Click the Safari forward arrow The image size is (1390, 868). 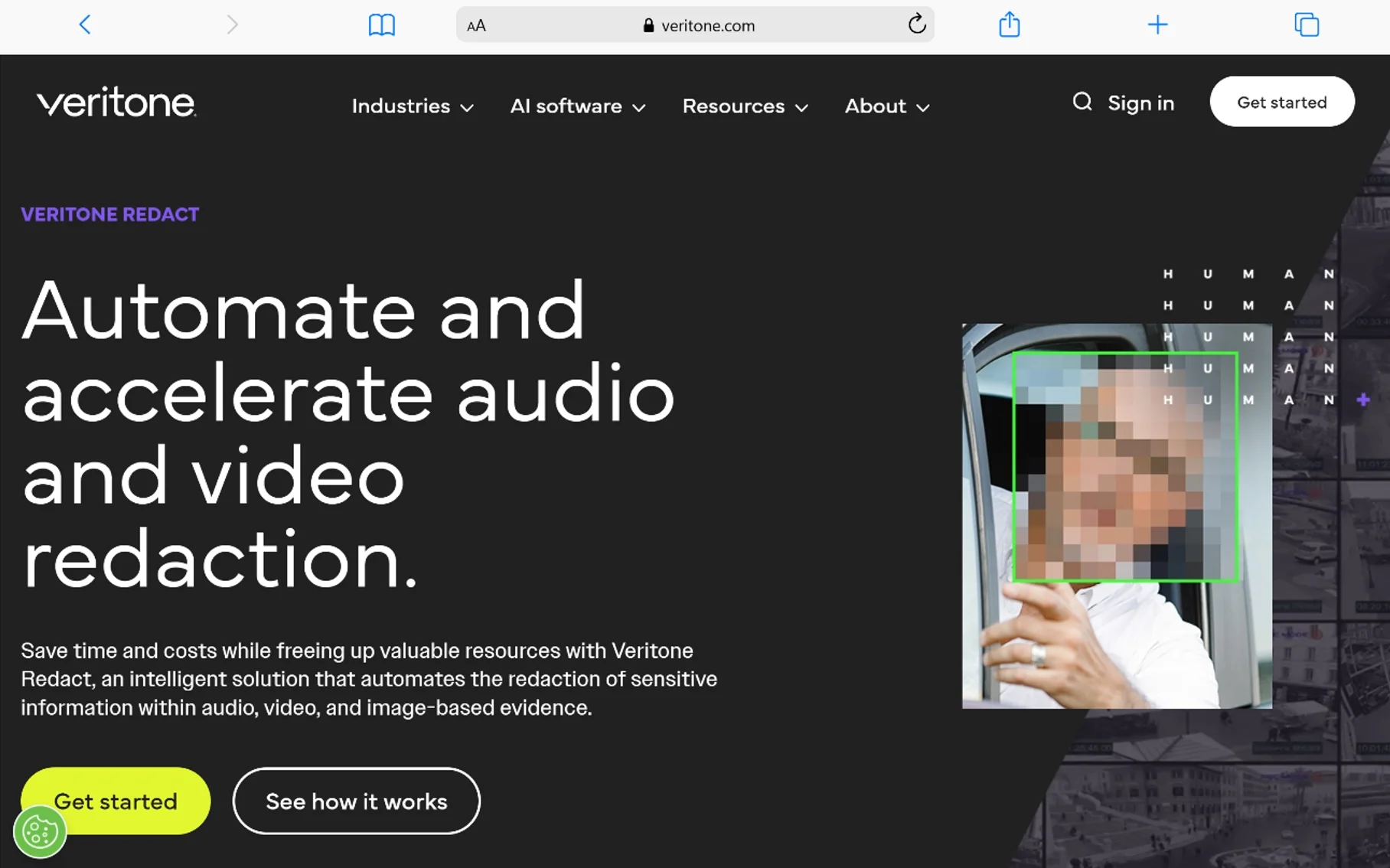(232, 24)
